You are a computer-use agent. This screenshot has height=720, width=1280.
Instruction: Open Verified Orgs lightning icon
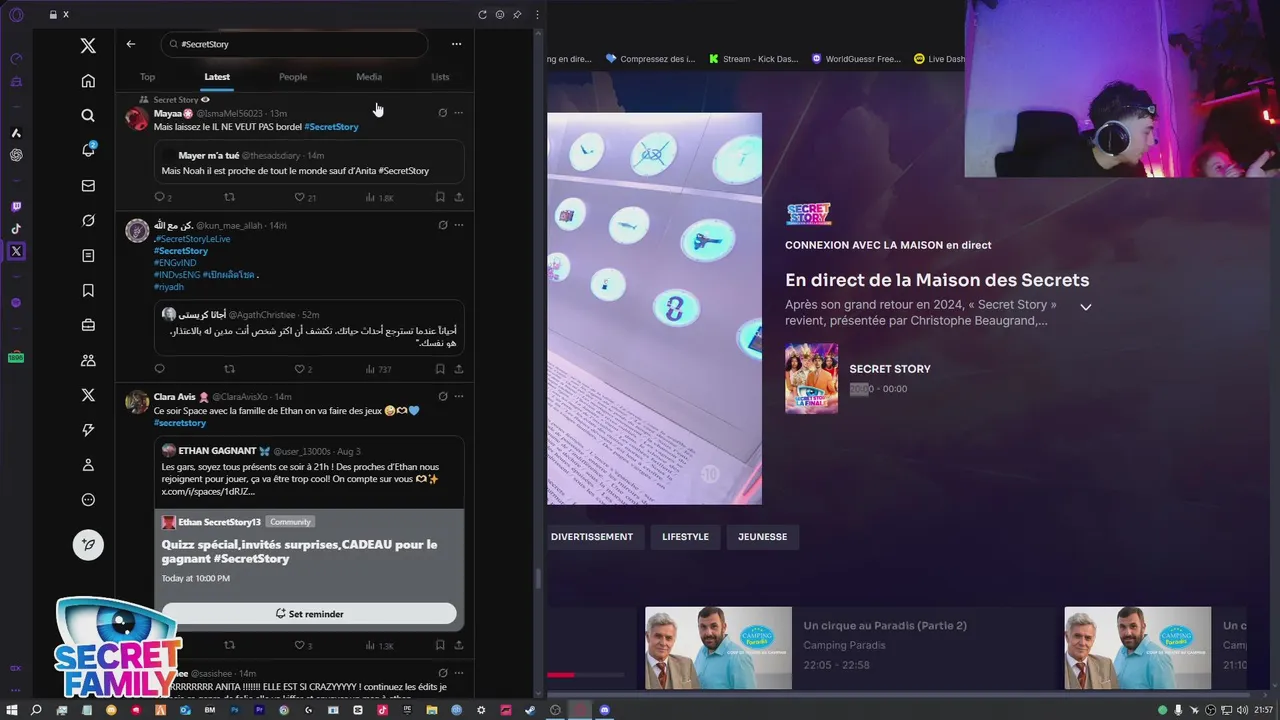click(x=88, y=430)
